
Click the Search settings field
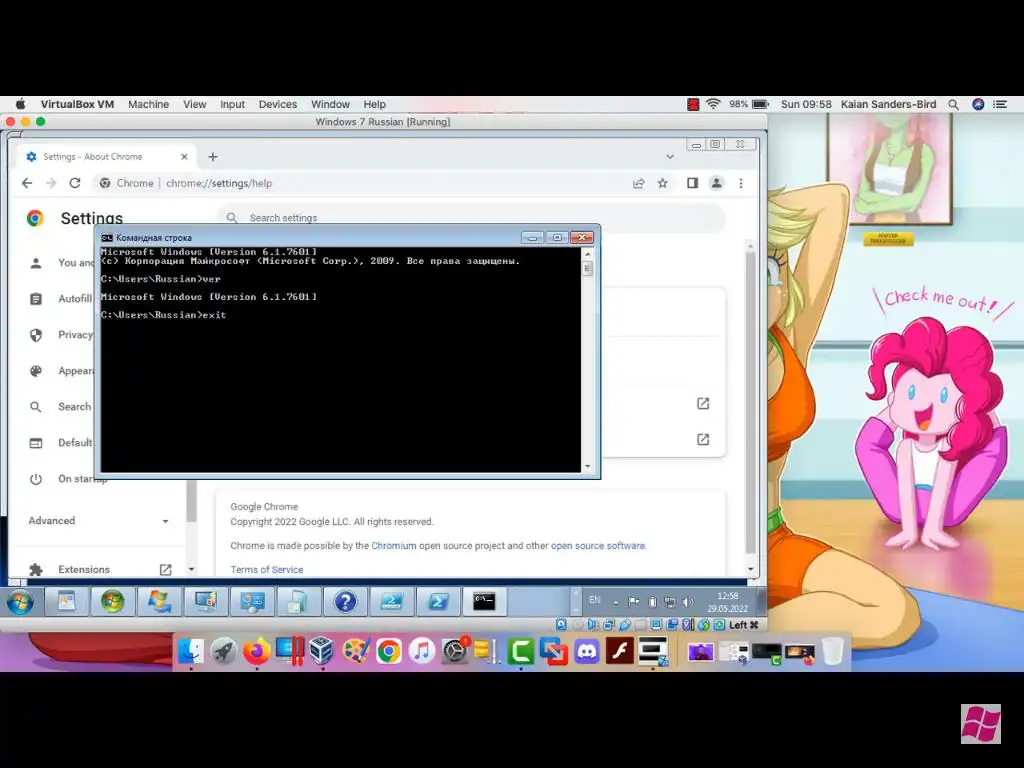point(470,218)
